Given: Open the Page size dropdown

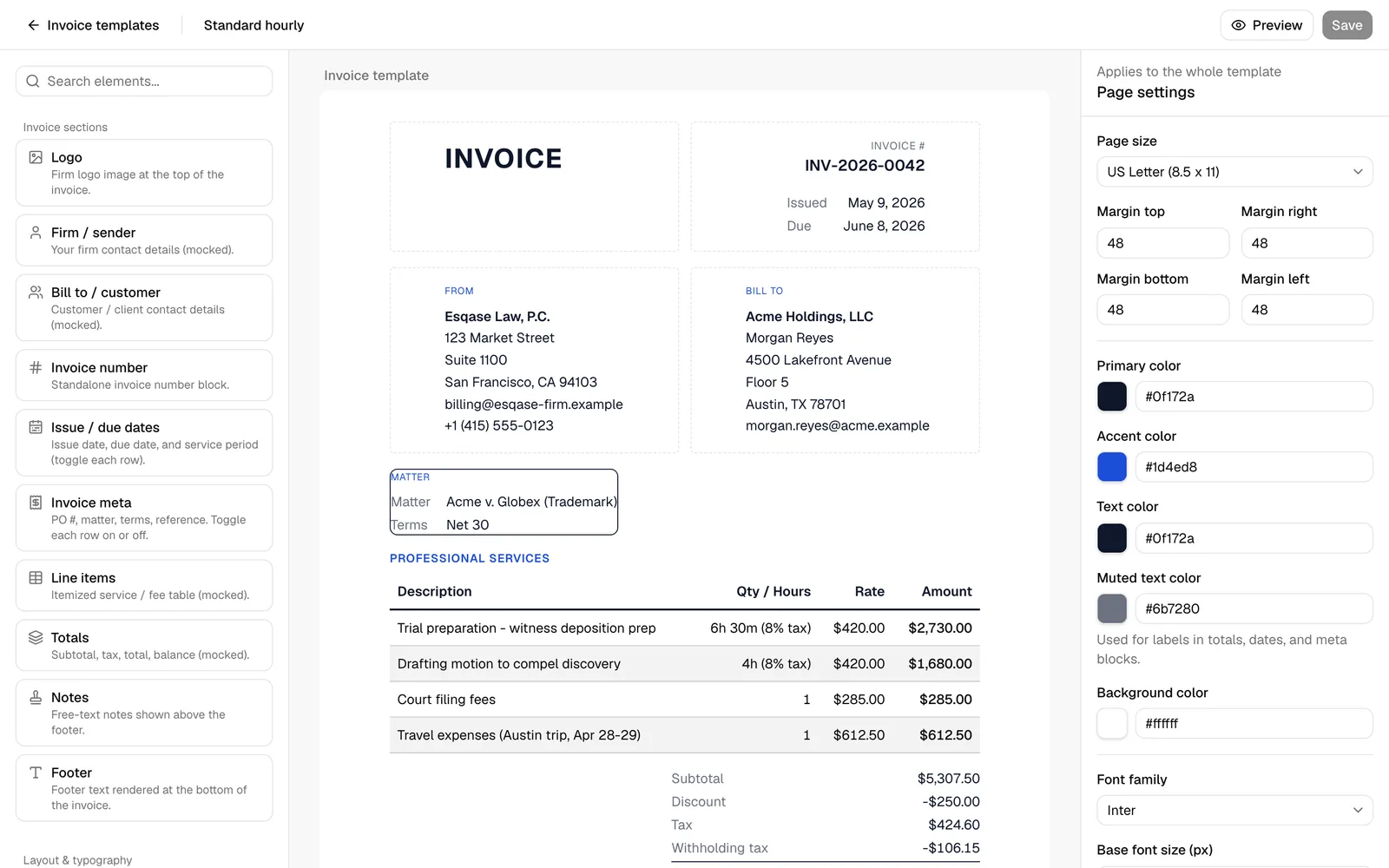Looking at the screenshot, I should [1234, 172].
